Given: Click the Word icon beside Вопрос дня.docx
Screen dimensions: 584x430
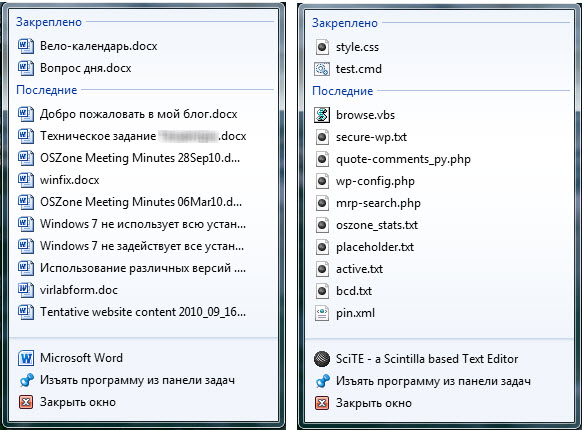Looking at the screenshot, I should [26, 68].
